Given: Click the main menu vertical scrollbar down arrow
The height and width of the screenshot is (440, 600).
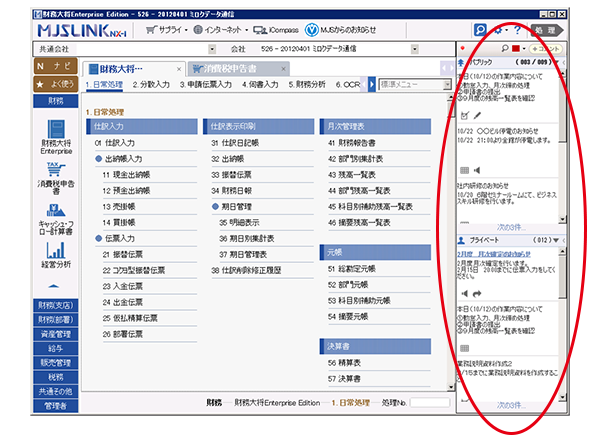Looking at the screenshot, I should (451, 387).
